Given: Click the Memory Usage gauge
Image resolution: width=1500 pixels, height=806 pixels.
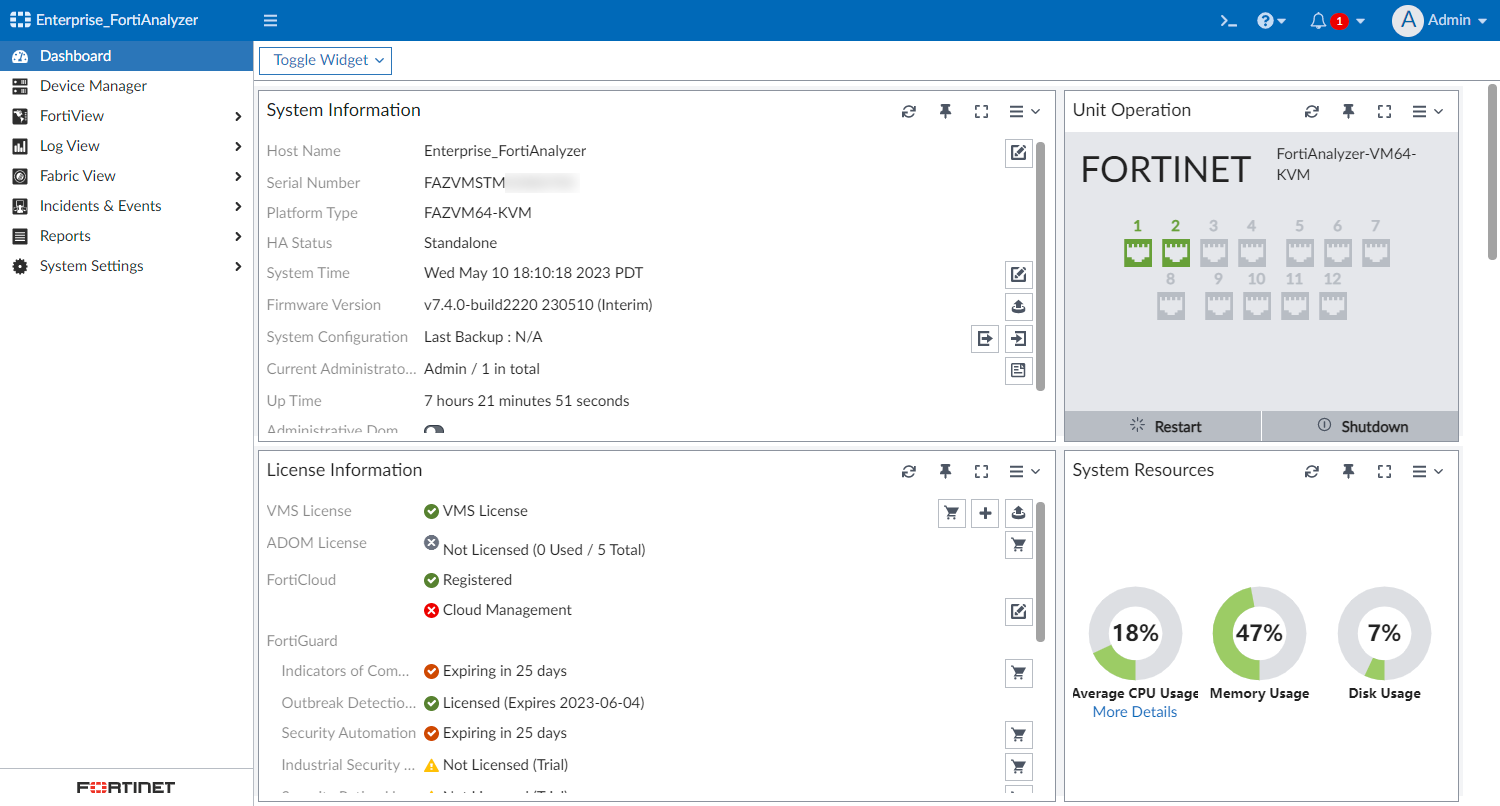Looking at the screenshot, I should point(1258,633).
